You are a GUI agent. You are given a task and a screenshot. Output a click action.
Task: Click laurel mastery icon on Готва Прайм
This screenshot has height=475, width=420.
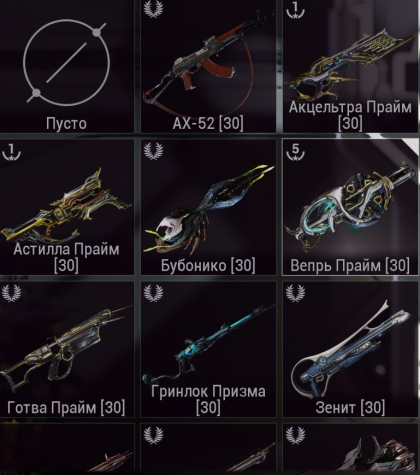point(12,293)
